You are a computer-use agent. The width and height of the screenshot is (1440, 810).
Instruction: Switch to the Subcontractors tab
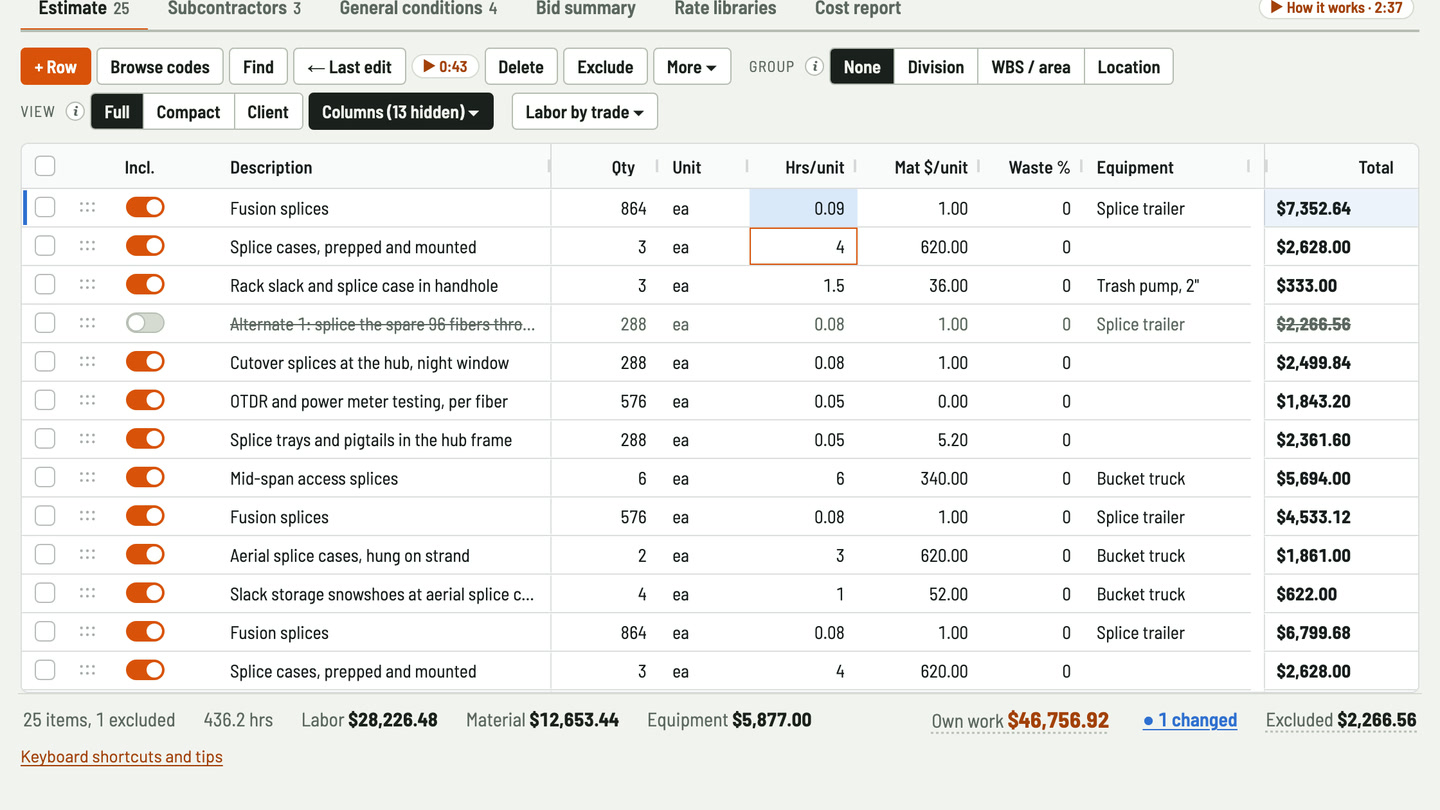pos(234,9)
